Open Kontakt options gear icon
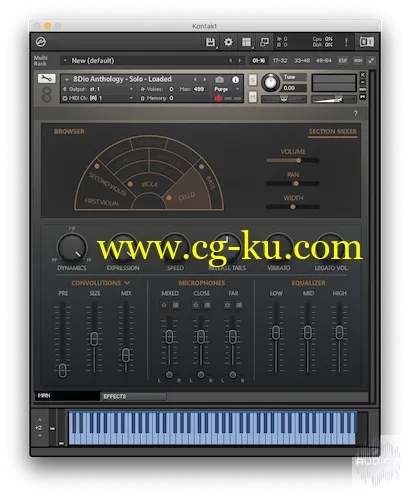The image size is (410, 496). pyautogui.click(x=228, y=42)
